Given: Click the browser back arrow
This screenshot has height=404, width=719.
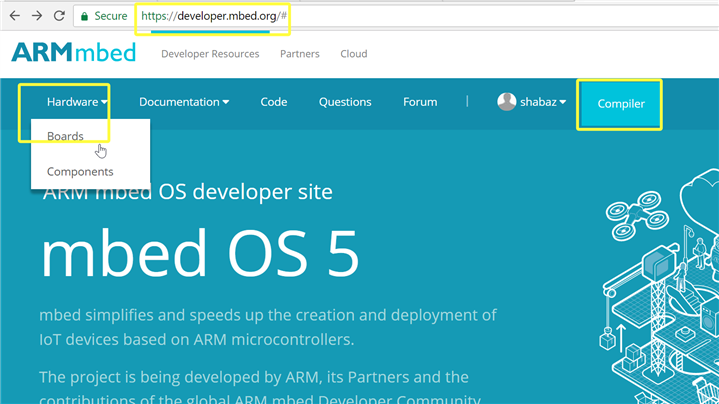Looking at the screenshot, I should tap(14, 16).
